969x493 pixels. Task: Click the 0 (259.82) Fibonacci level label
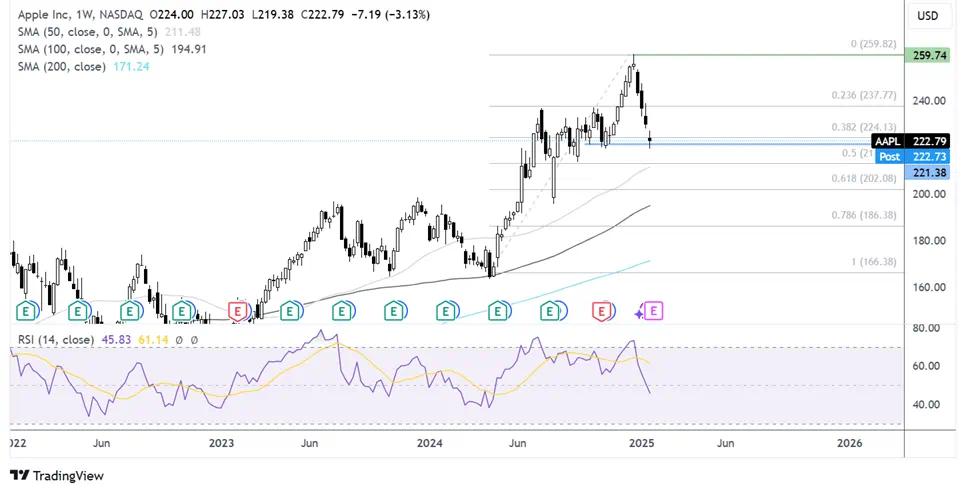(x=873, y=44)
